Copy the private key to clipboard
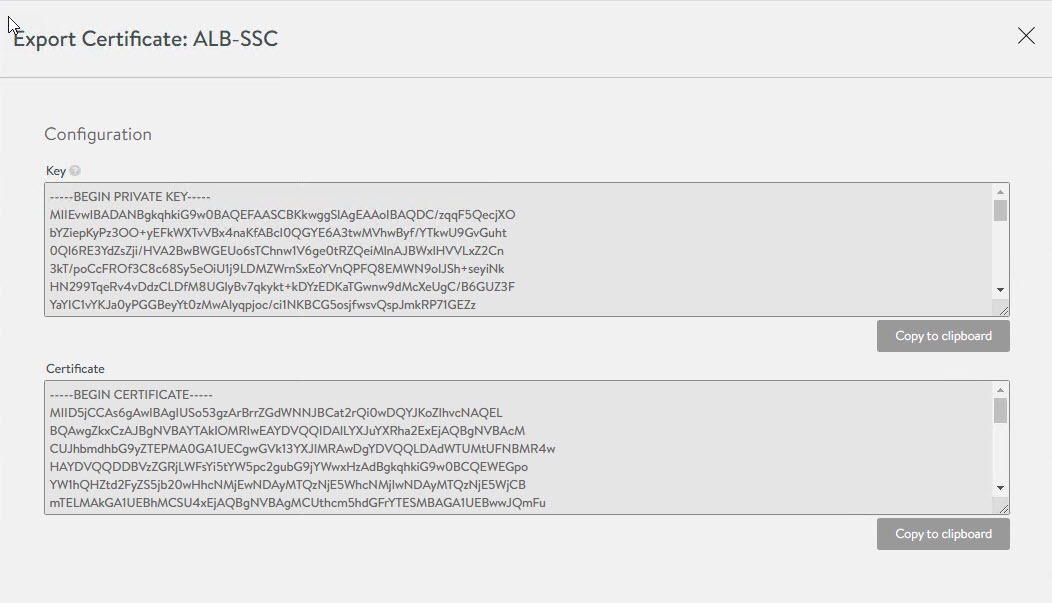1052x603 pixels. [x=943, y=336]
